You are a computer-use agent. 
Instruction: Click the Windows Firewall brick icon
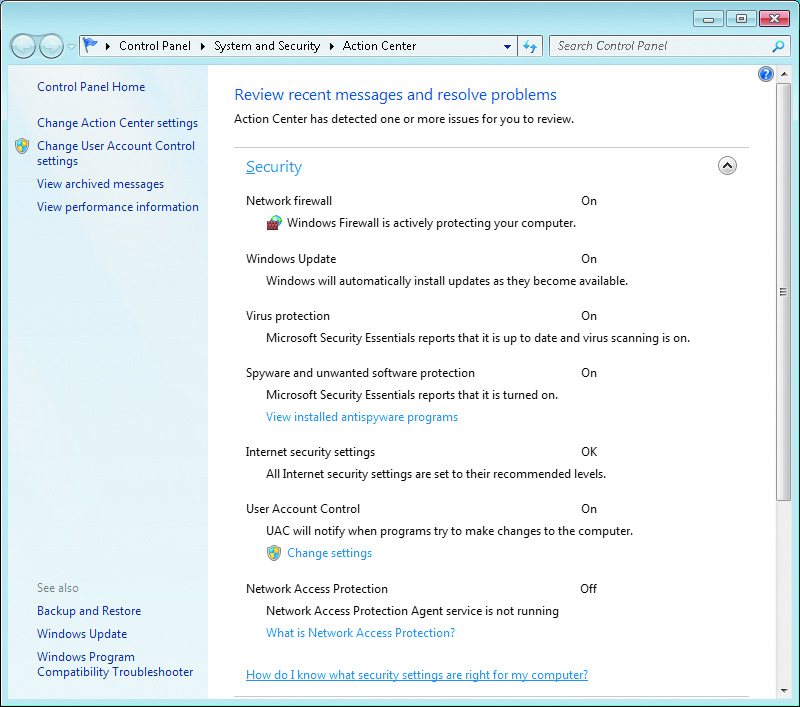click(274, 223)
